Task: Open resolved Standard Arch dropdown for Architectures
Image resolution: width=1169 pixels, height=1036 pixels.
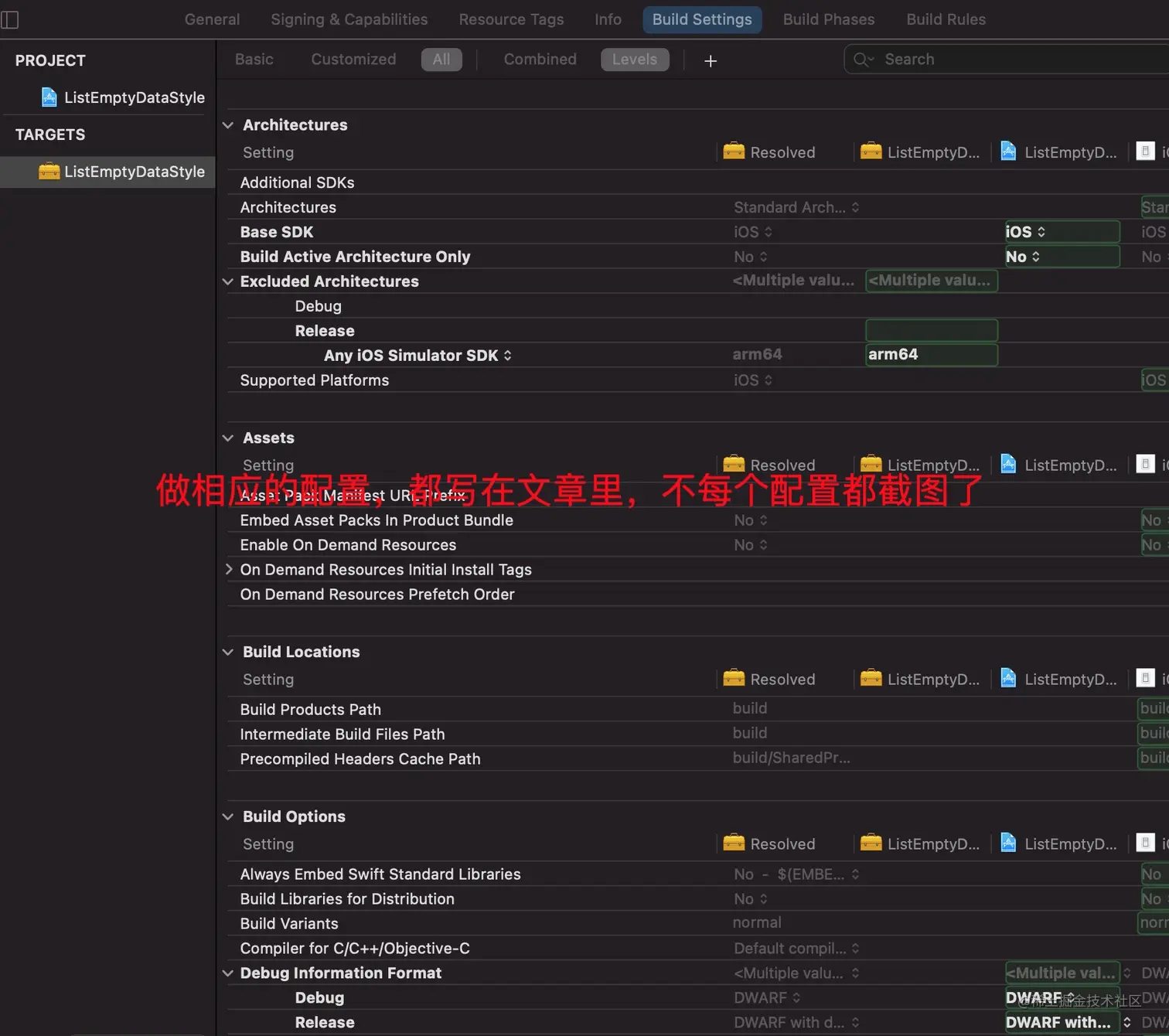Action: 796,207
